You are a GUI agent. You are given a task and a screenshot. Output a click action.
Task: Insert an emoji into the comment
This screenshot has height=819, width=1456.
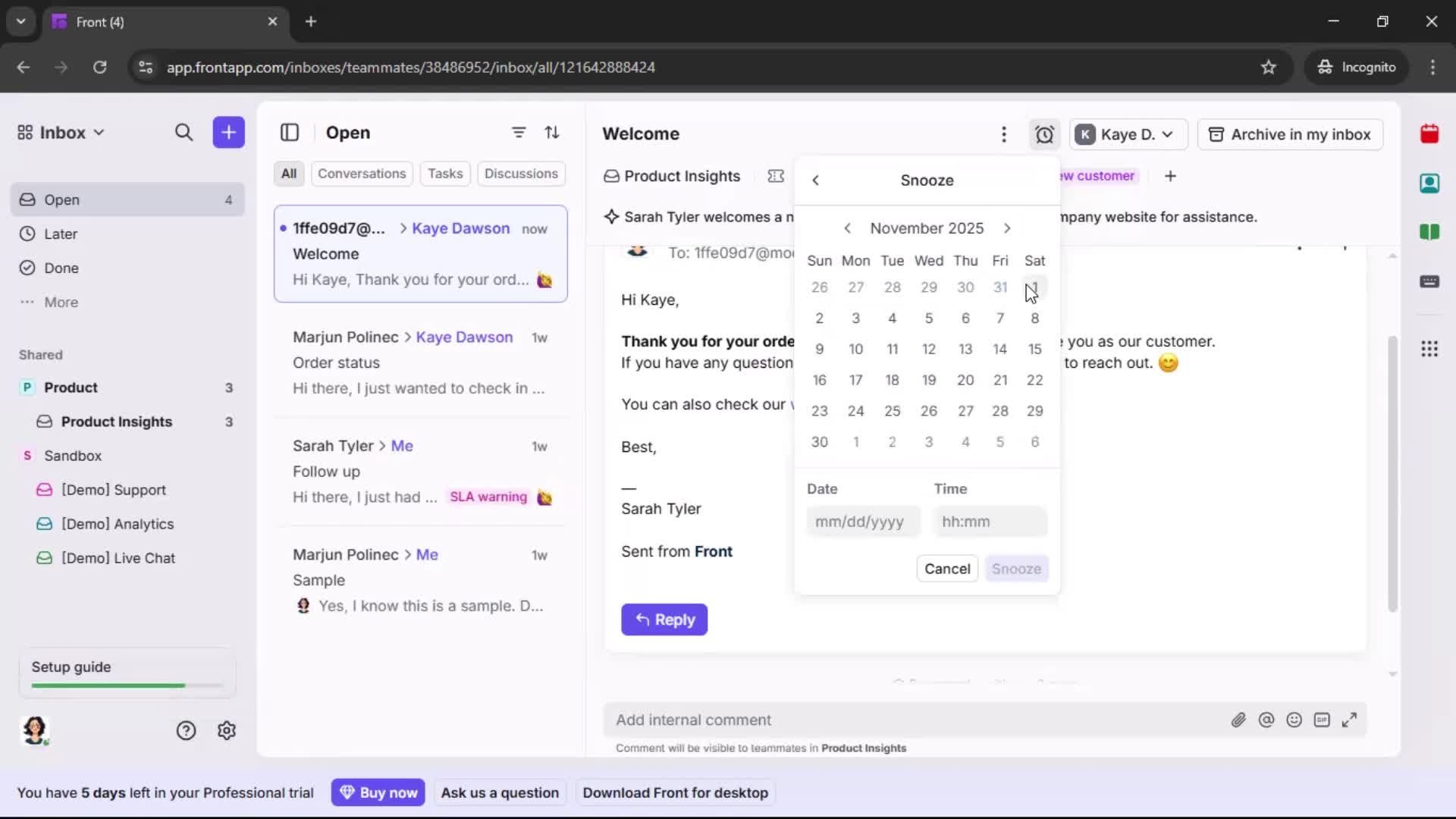pos(1294,720)
